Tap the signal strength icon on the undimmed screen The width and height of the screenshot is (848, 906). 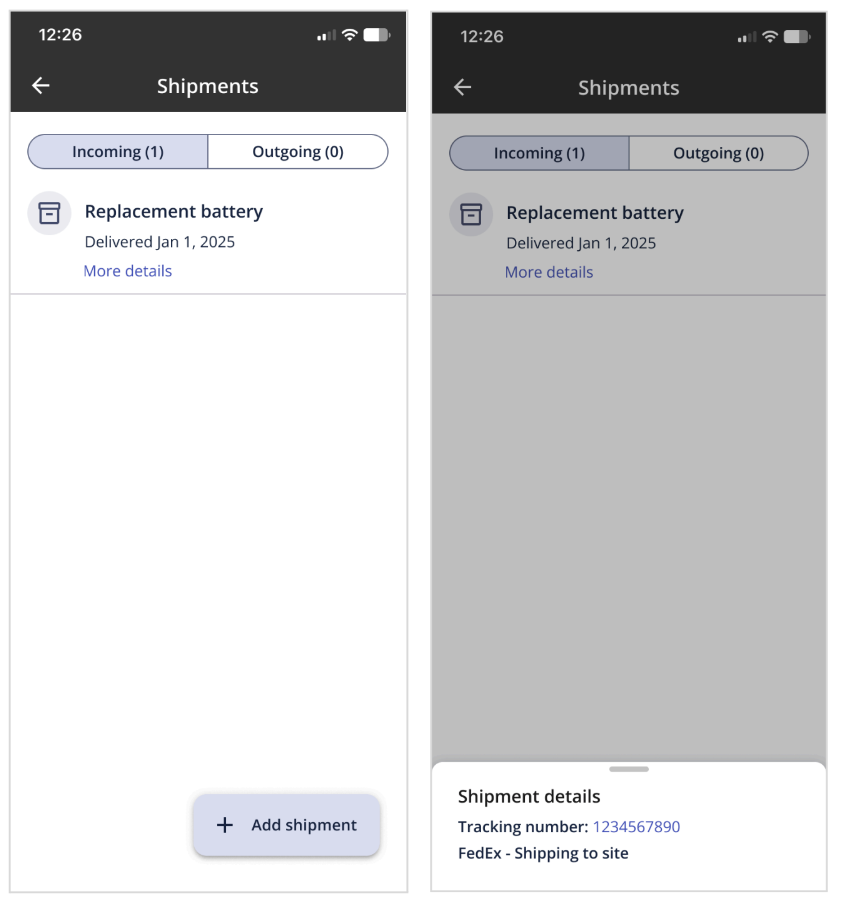(326, 36)
